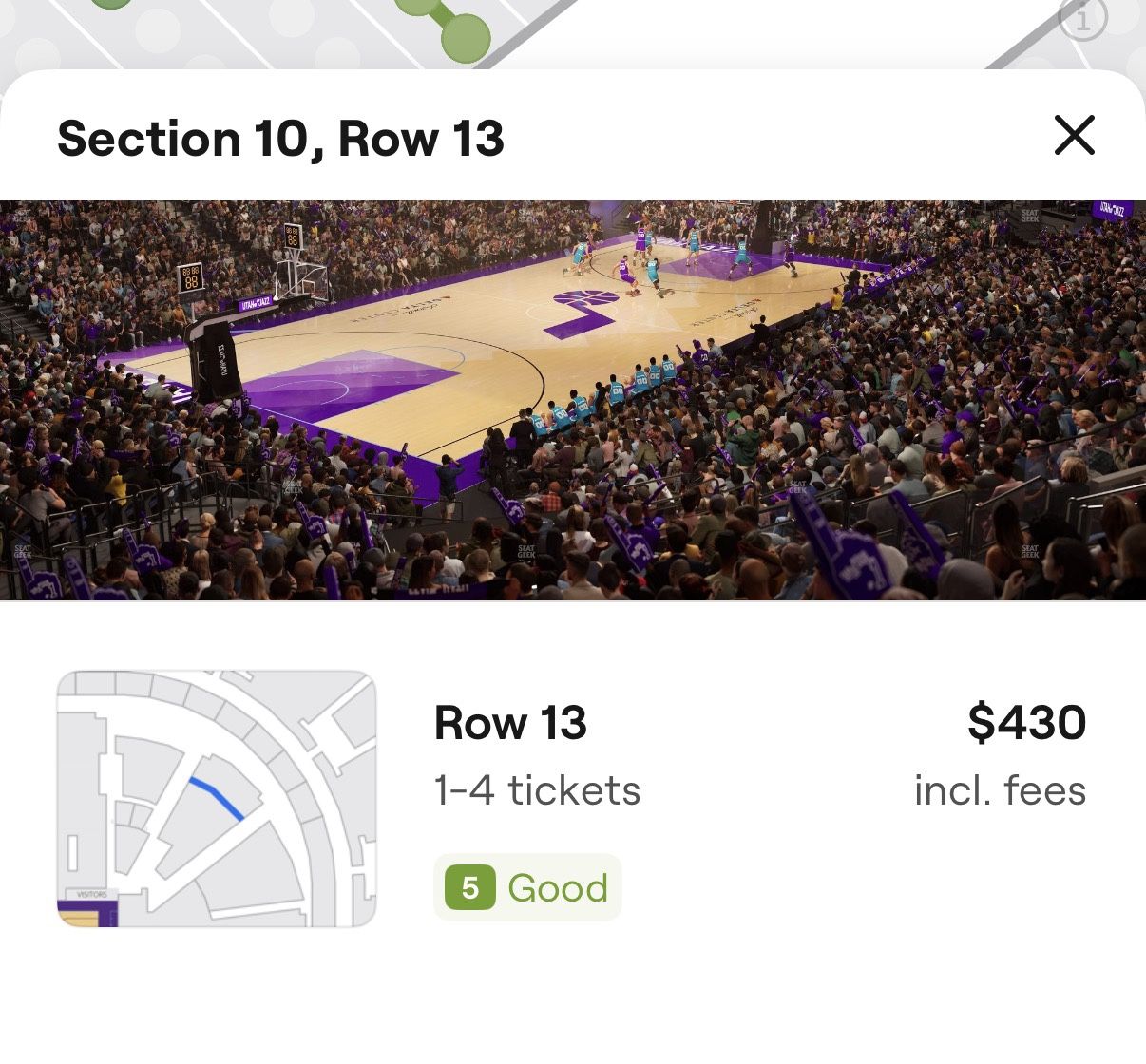Open the Section 10, Row 13 header
1146x1064 pixels.
(281, 139)
